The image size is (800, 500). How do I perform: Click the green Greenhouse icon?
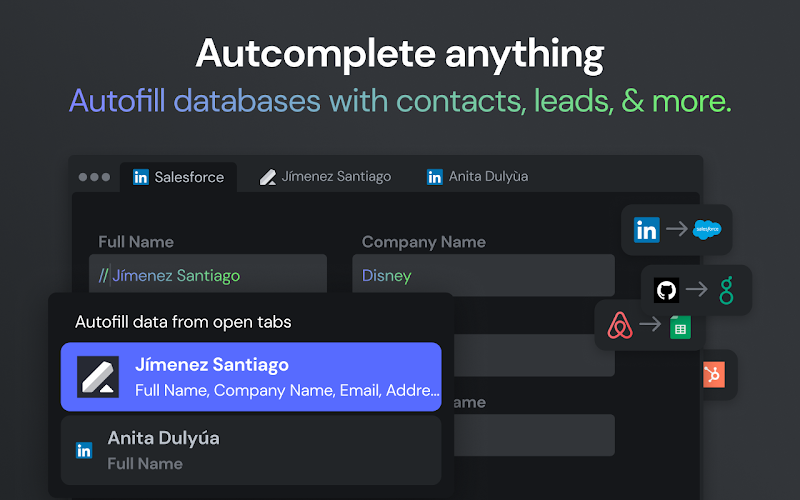click(x=727, y=290)
